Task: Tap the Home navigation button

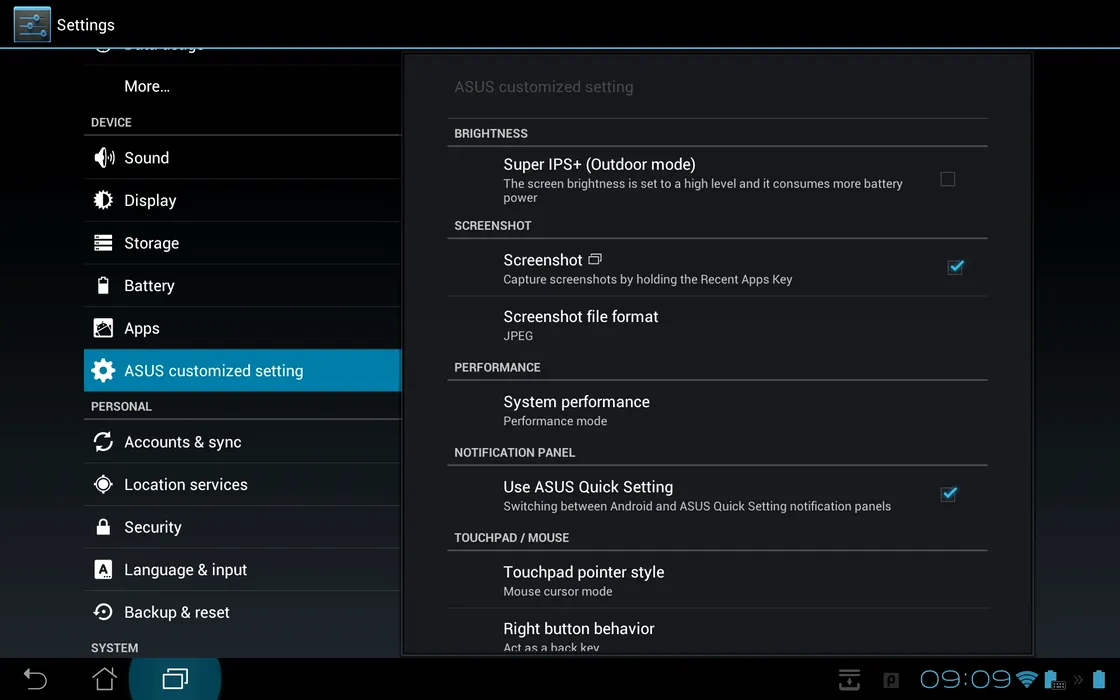Action: (x=104, y=679)
